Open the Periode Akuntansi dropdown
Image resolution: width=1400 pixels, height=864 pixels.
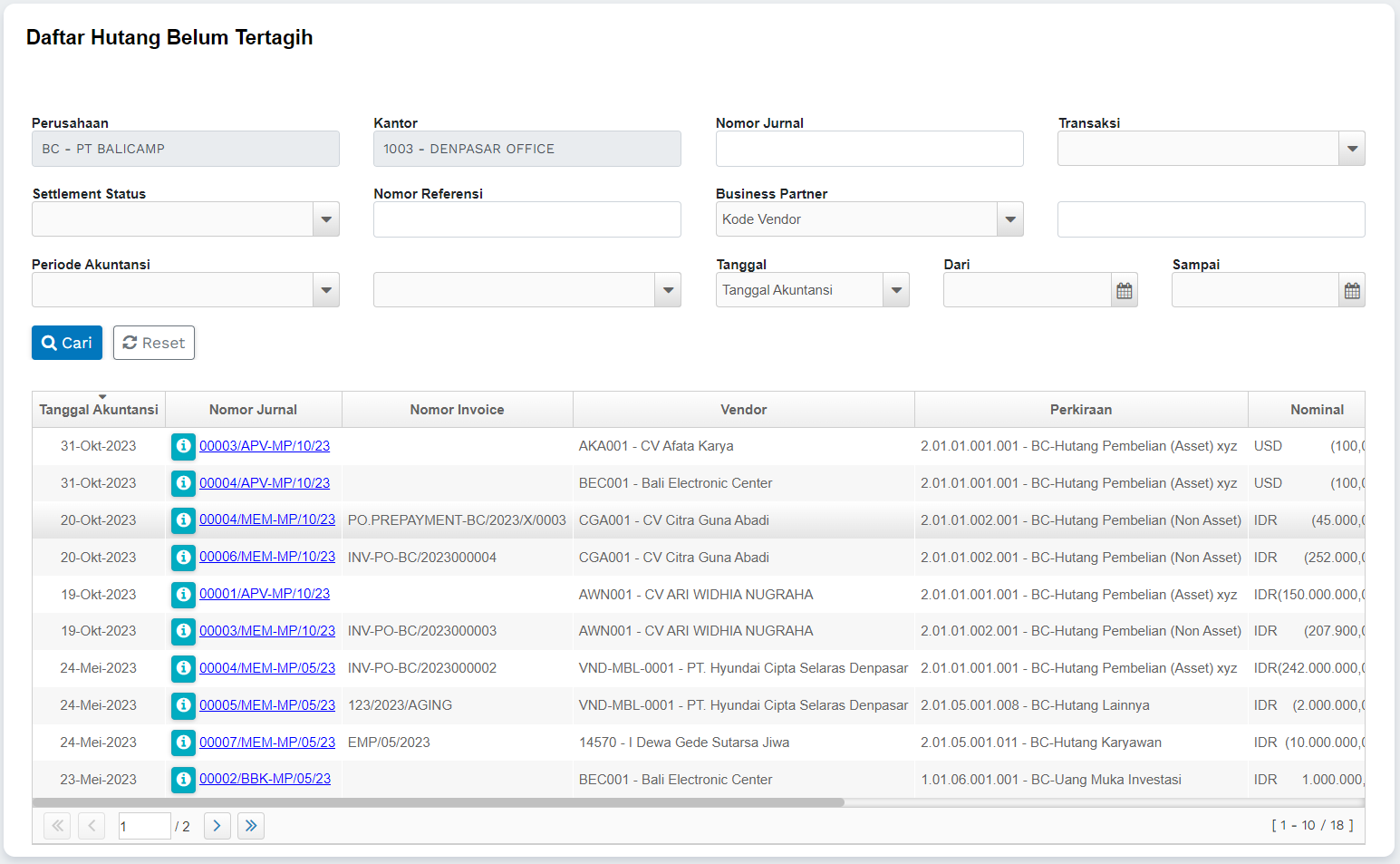coord(325,291)
